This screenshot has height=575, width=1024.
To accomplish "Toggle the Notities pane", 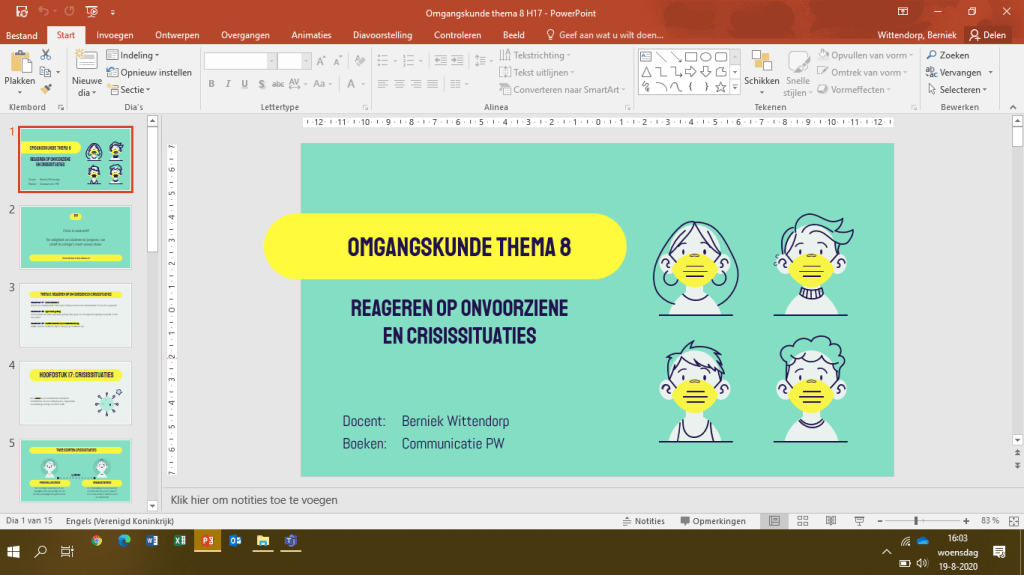I will [x=642, y=521].
